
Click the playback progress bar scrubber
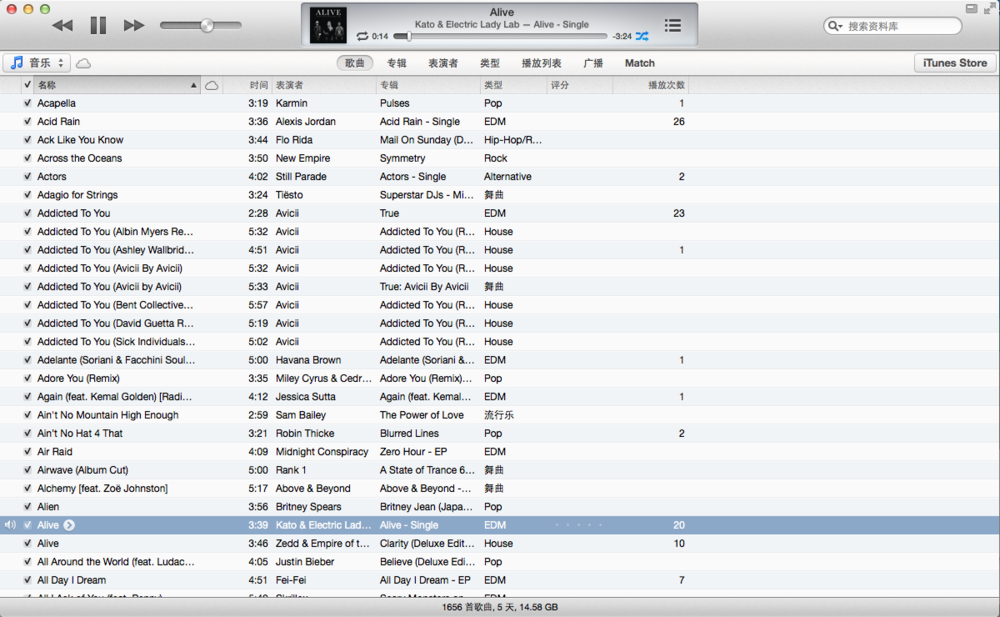point(409,36)
